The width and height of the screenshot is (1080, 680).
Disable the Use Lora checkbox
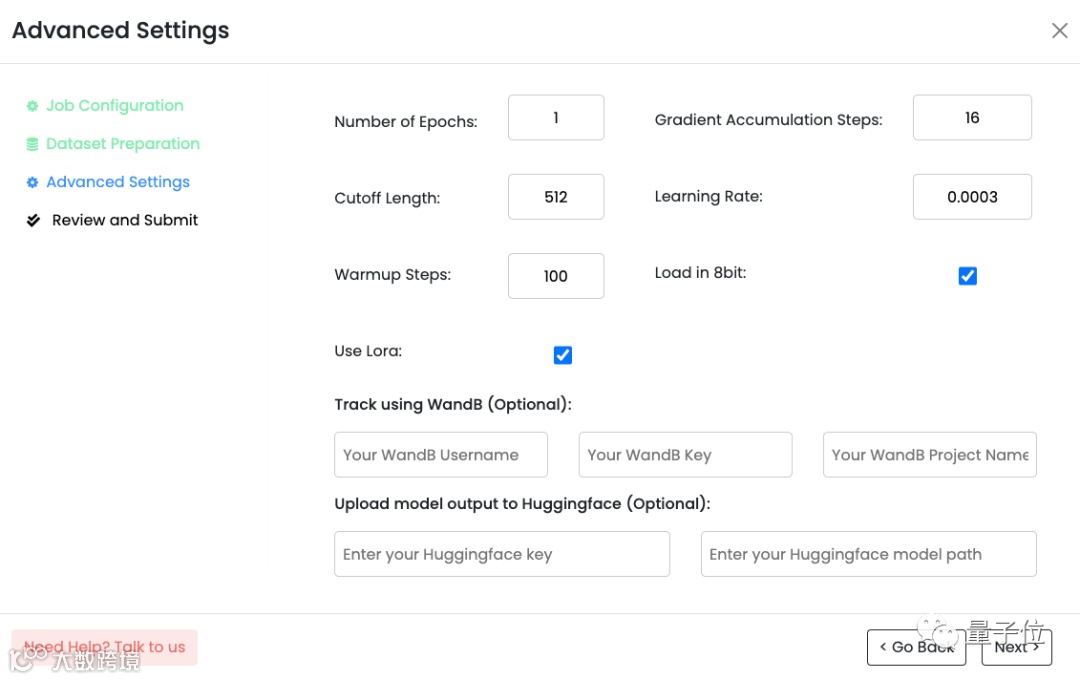[x=563, y=355]
